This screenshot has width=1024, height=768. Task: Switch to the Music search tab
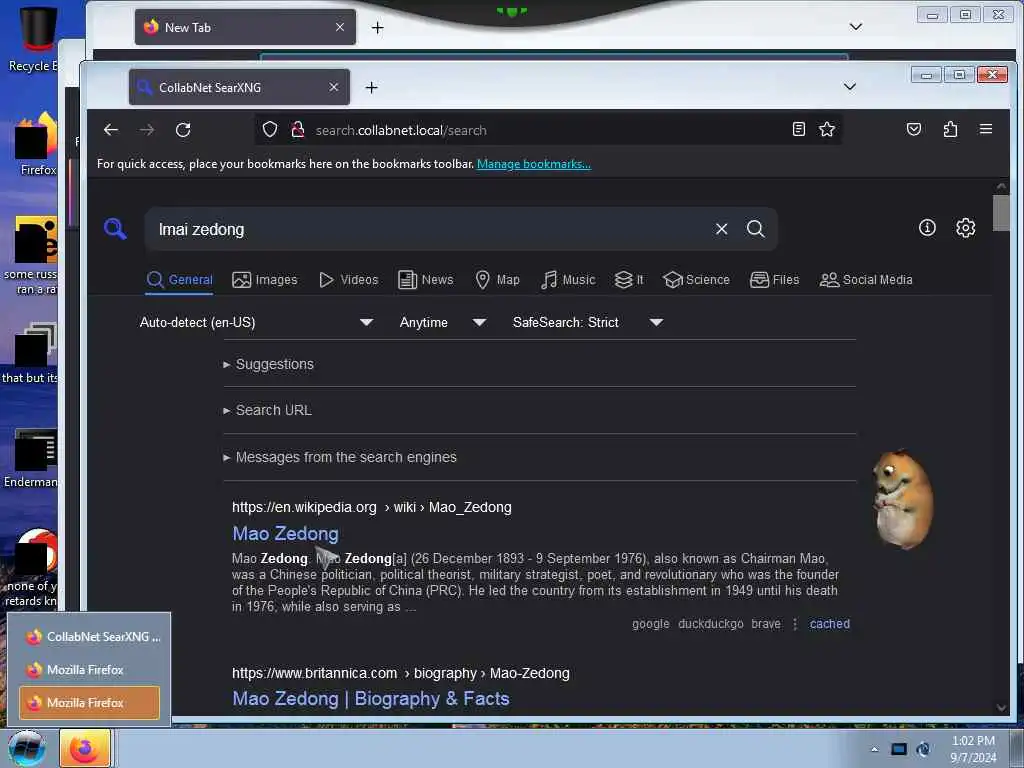pyautogui.click(x=568, y=280)
